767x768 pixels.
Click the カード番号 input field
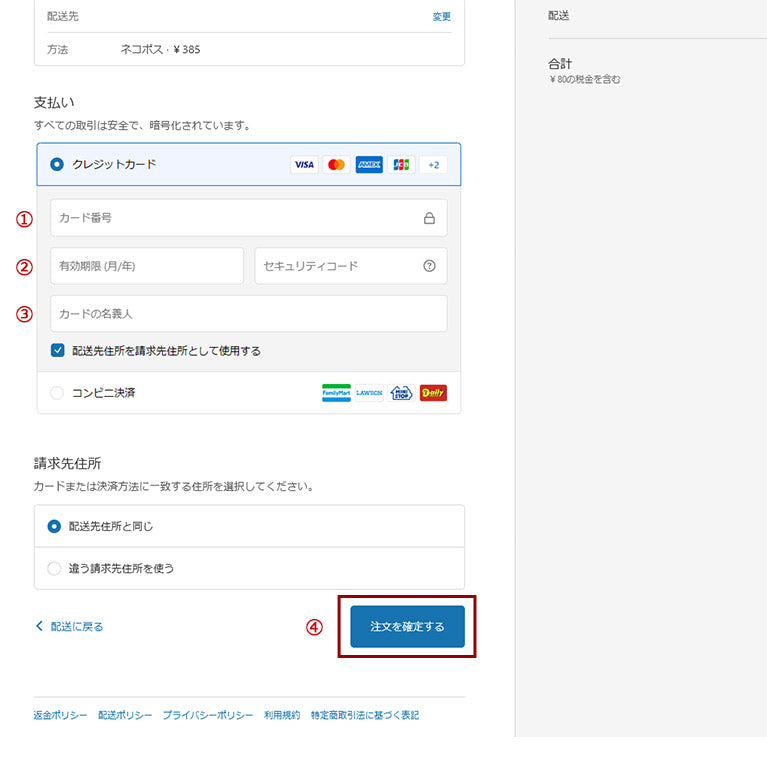pyautogui.click(x=249, y=218)
